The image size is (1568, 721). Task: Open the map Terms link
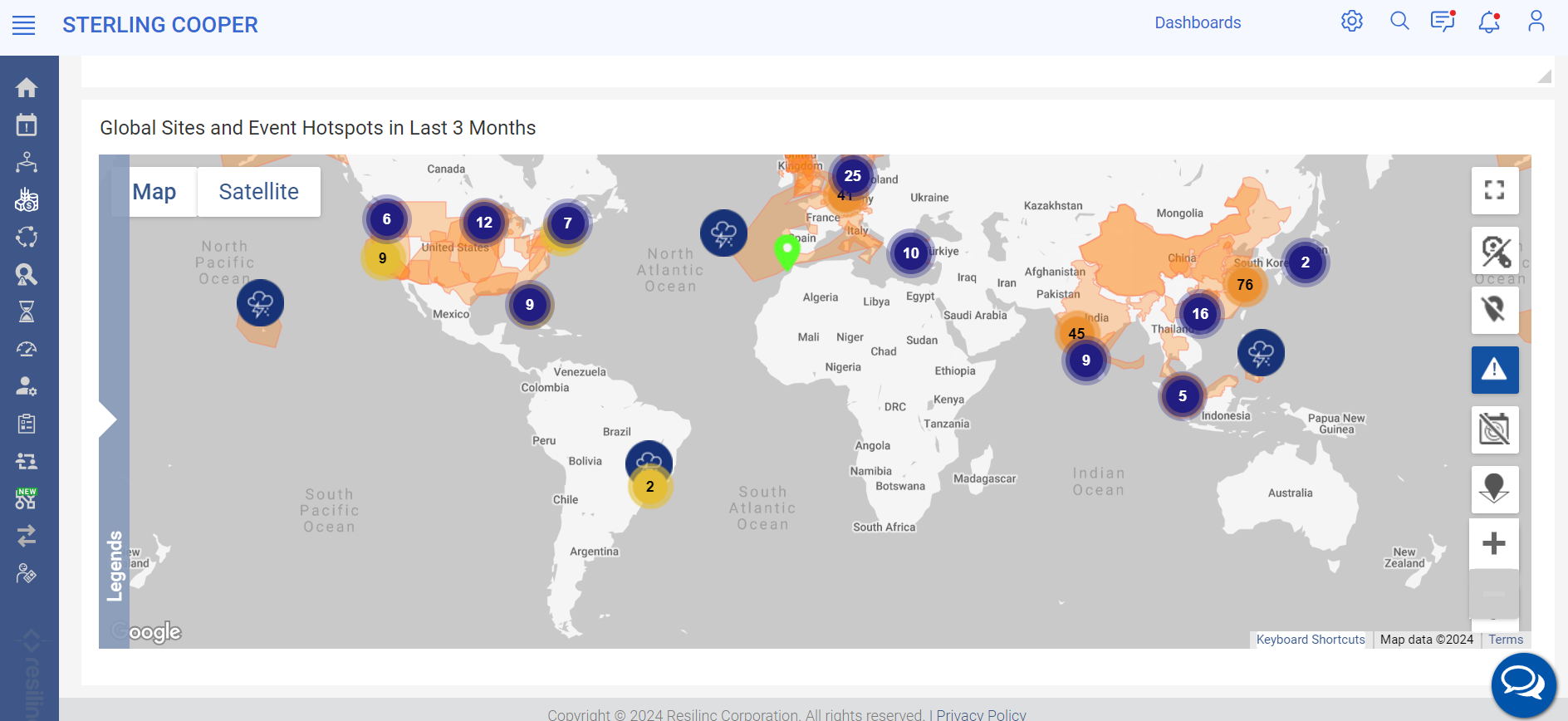point(1506,640)
